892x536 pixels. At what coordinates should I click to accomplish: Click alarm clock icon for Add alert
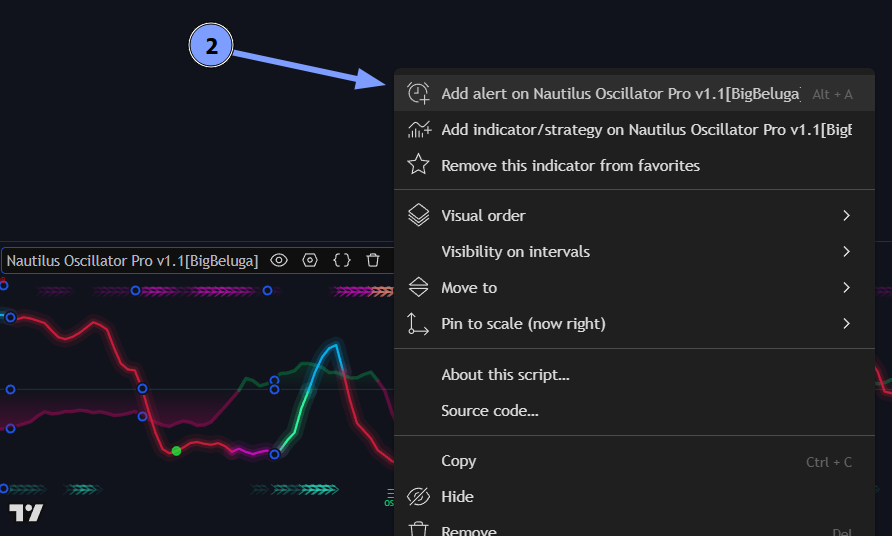point(418,93)
